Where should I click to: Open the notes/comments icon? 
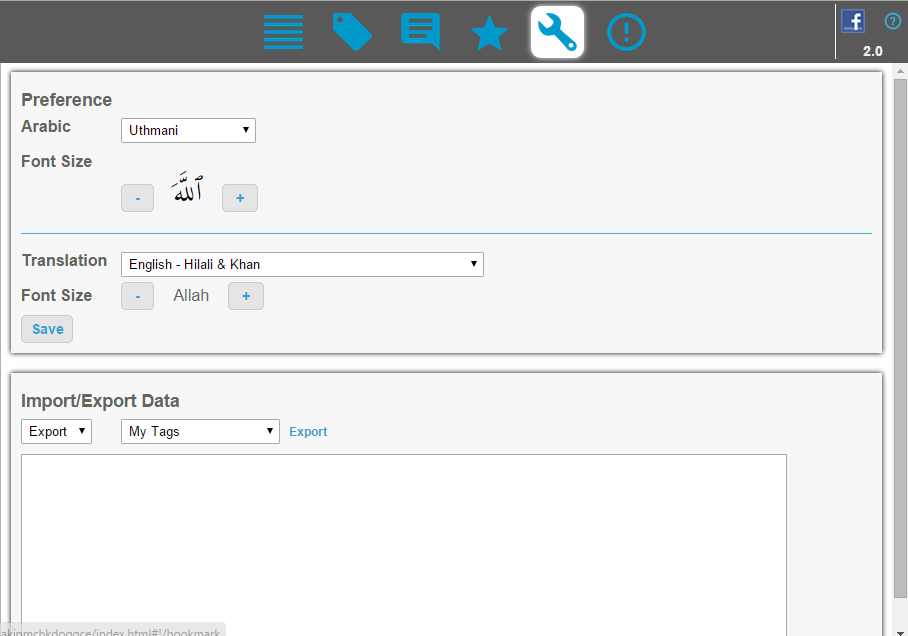point(420,32)
